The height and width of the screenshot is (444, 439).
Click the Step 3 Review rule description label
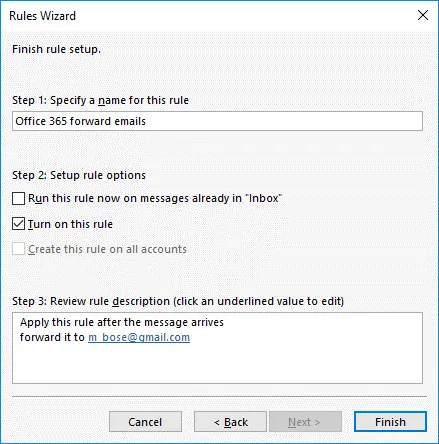pyautogui.click(x=178, y=301)
